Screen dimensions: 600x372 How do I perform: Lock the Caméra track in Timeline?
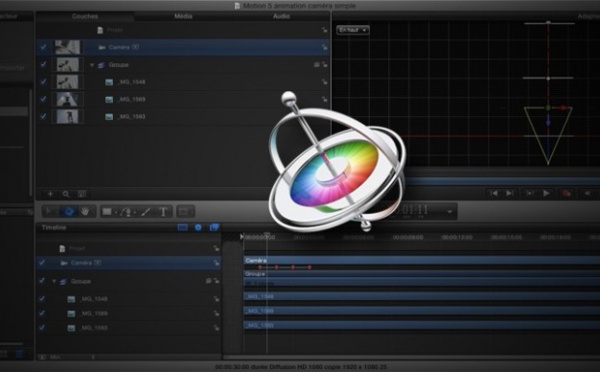216,263
